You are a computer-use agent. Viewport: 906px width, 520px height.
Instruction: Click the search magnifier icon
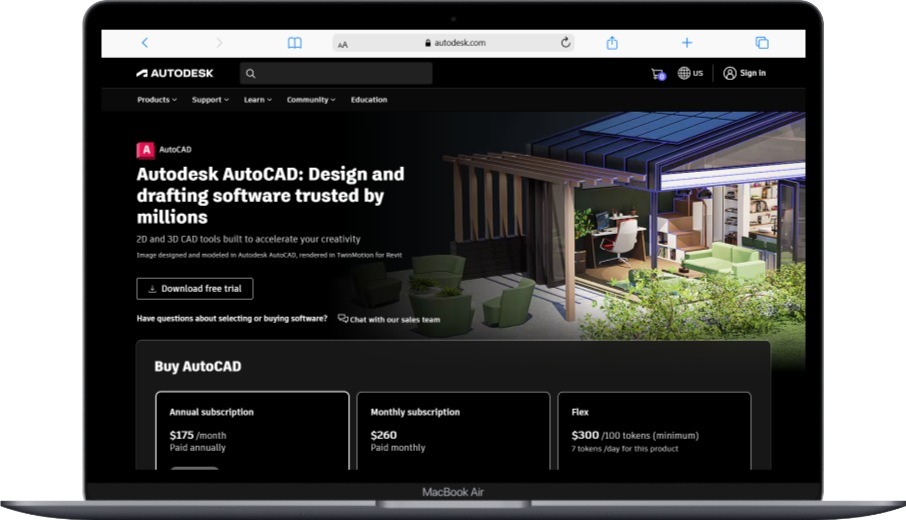pyautogui.click(x=250, y=73)
